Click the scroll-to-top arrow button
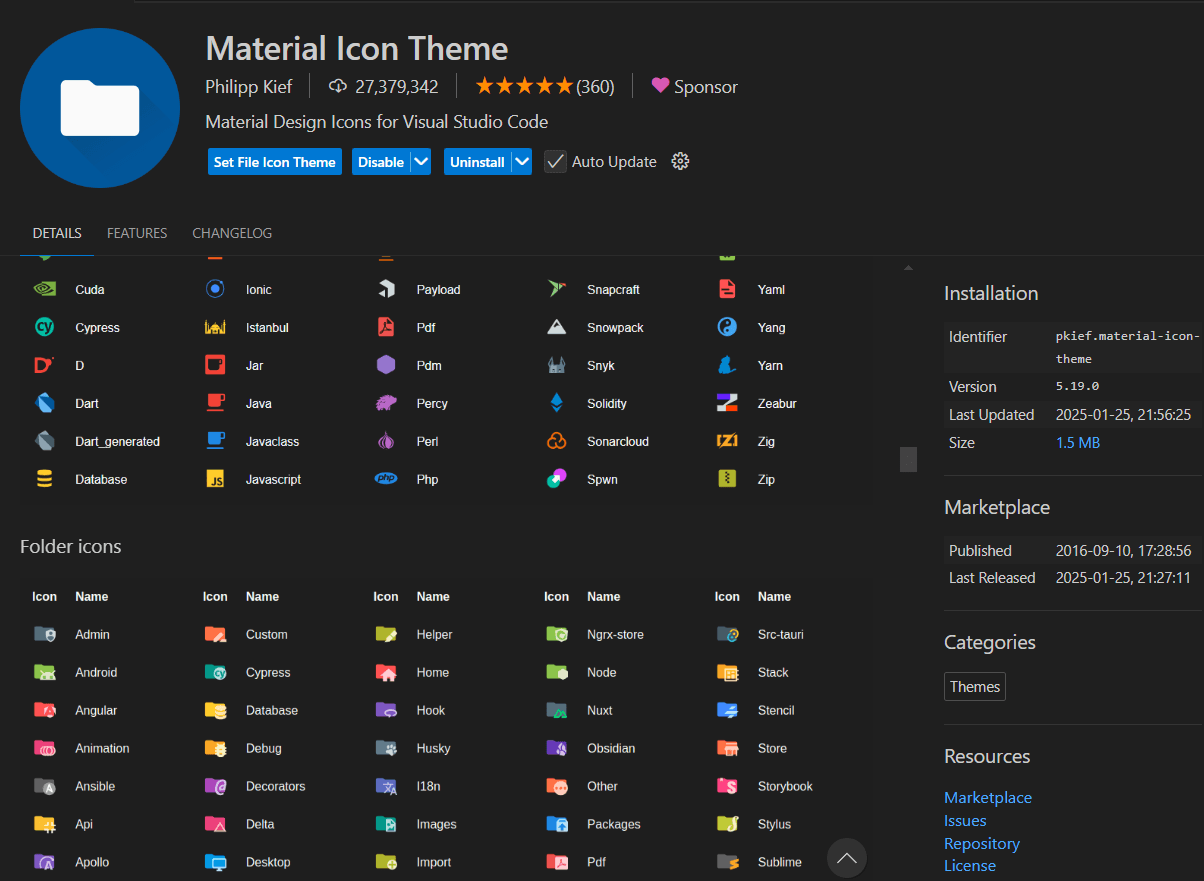Viewport: 1204px width, 881px height. point(847,858)
